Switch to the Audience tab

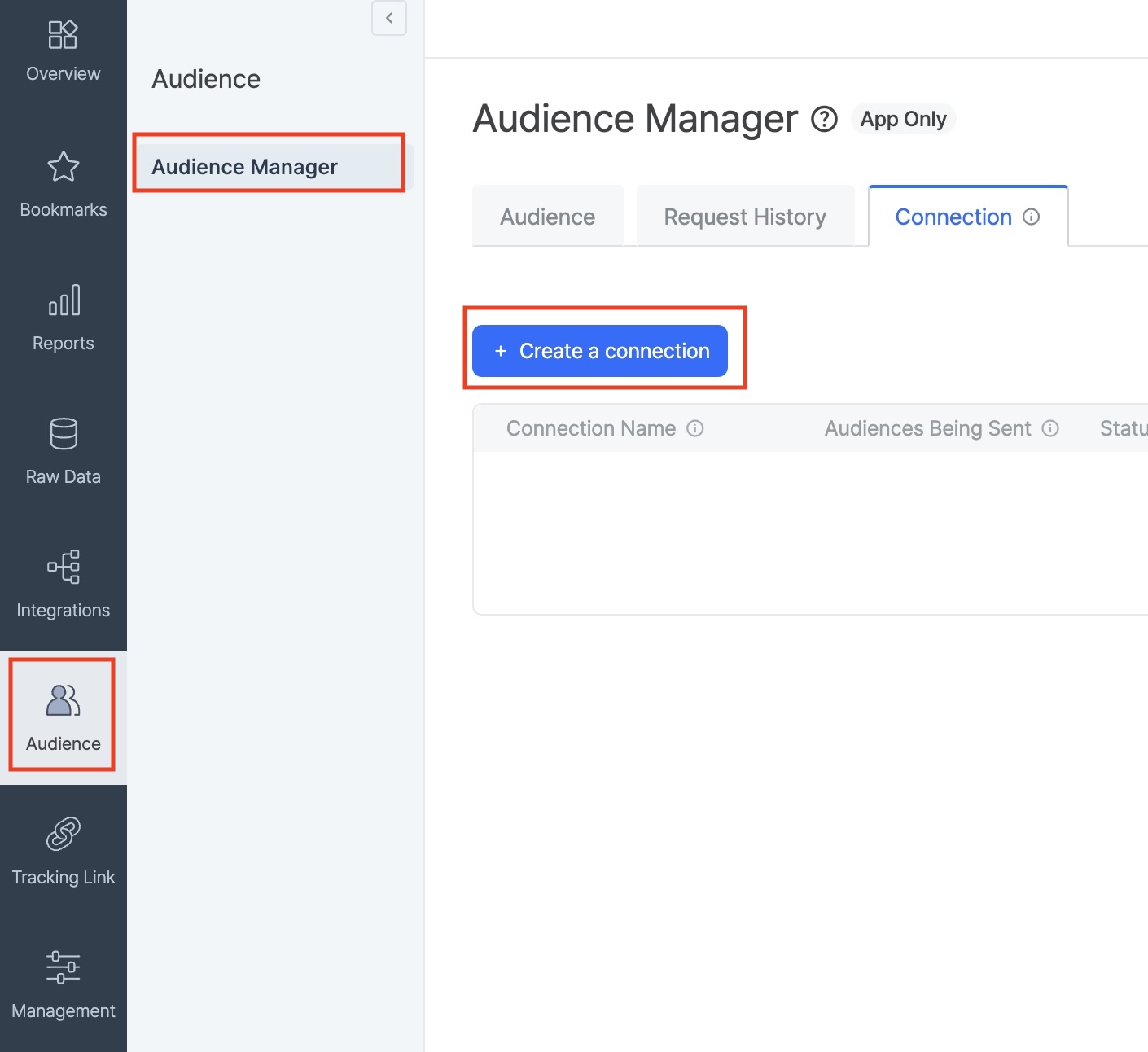547,217
